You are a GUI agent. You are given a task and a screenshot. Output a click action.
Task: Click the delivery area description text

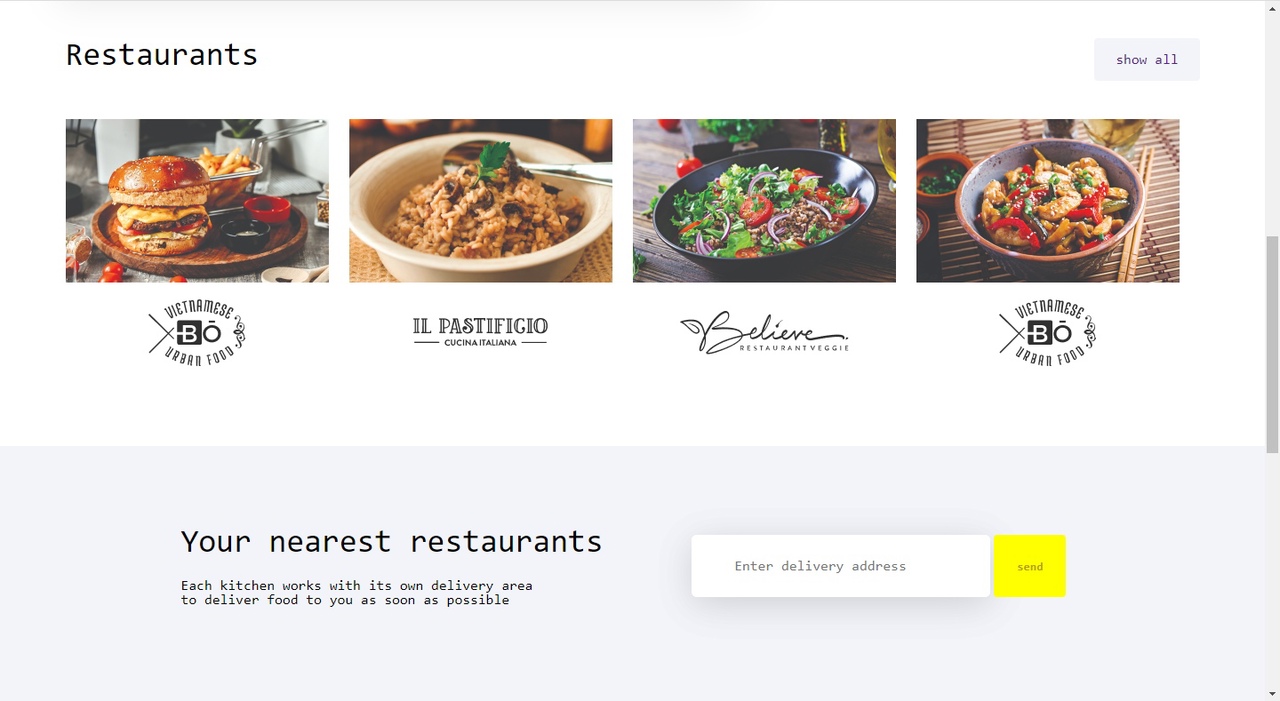356,593
